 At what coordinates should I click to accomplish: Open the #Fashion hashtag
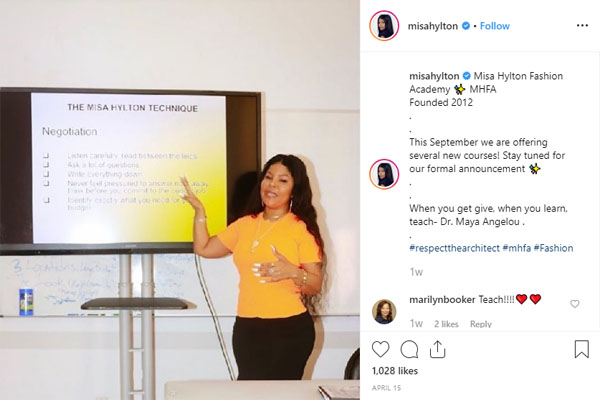point(553,248)
